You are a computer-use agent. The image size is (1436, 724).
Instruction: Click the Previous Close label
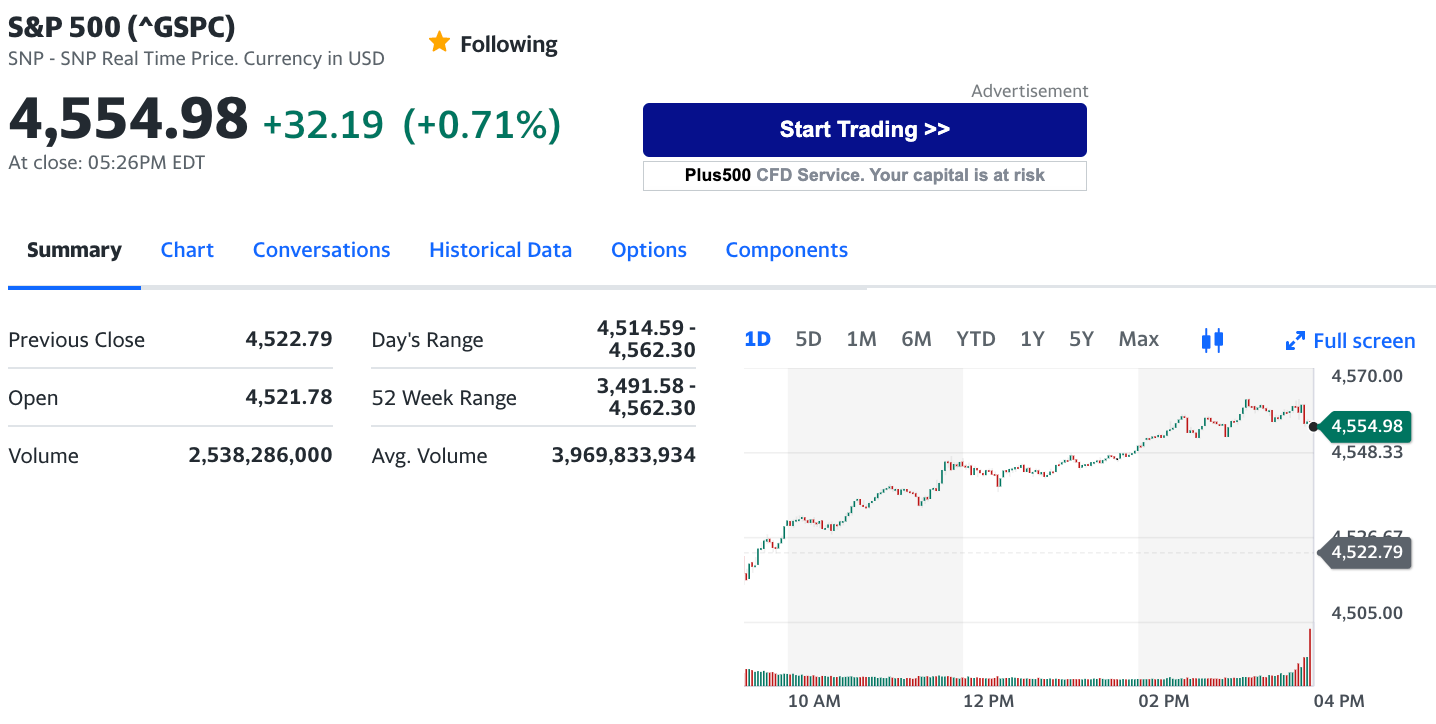tap(76, 340)
